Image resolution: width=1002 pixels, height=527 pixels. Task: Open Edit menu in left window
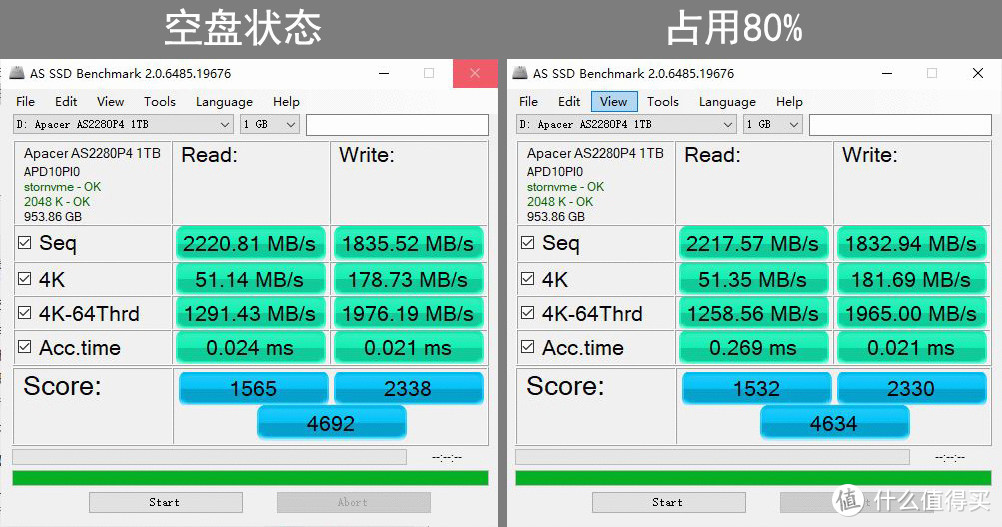(x=66, y=102)
